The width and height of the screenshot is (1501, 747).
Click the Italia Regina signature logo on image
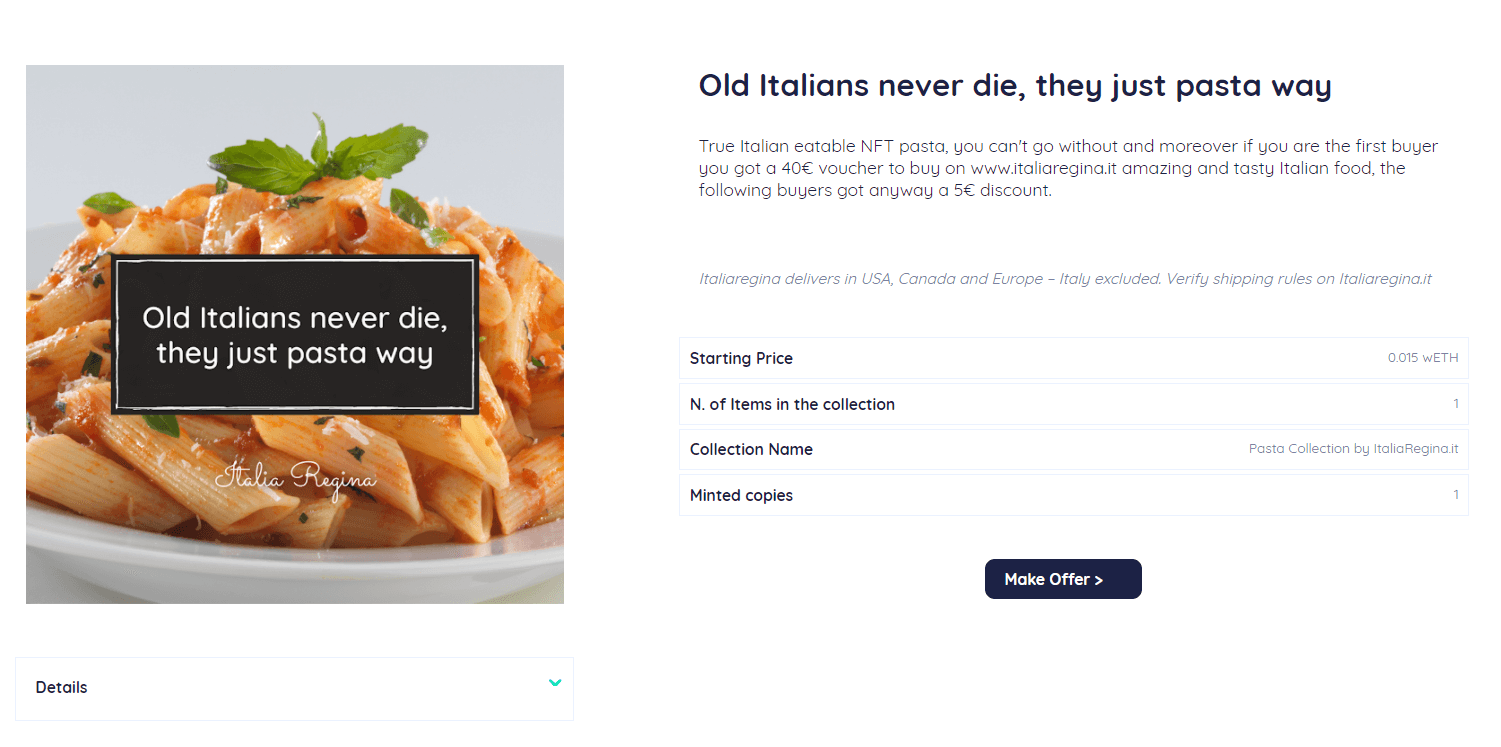pos(296,477)
